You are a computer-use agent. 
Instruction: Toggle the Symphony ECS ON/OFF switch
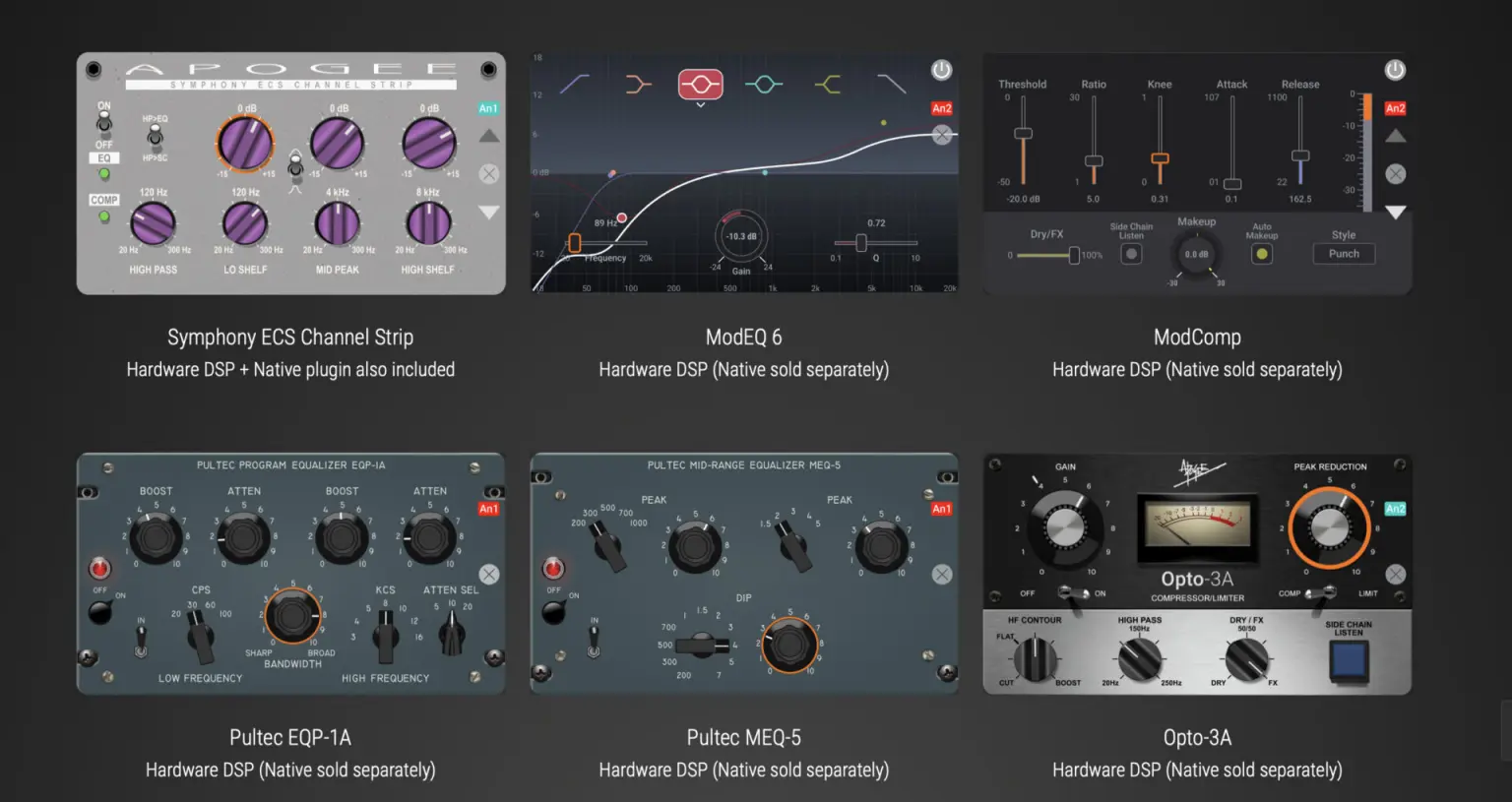104,124
